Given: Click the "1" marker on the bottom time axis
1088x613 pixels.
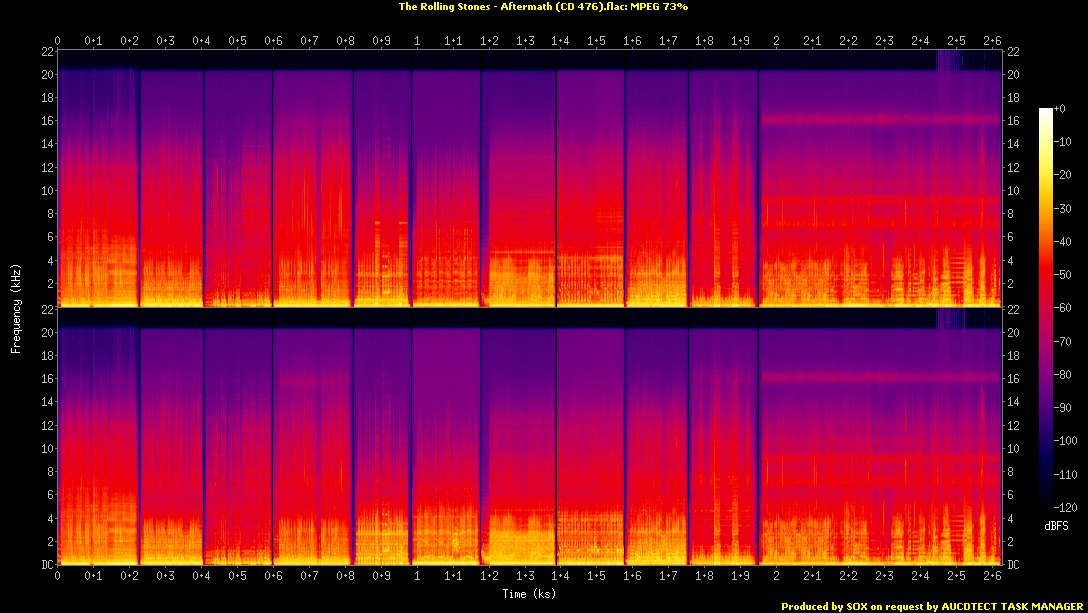Looking at the screenshot, I should pyautogui.click(x=417, y=577).
